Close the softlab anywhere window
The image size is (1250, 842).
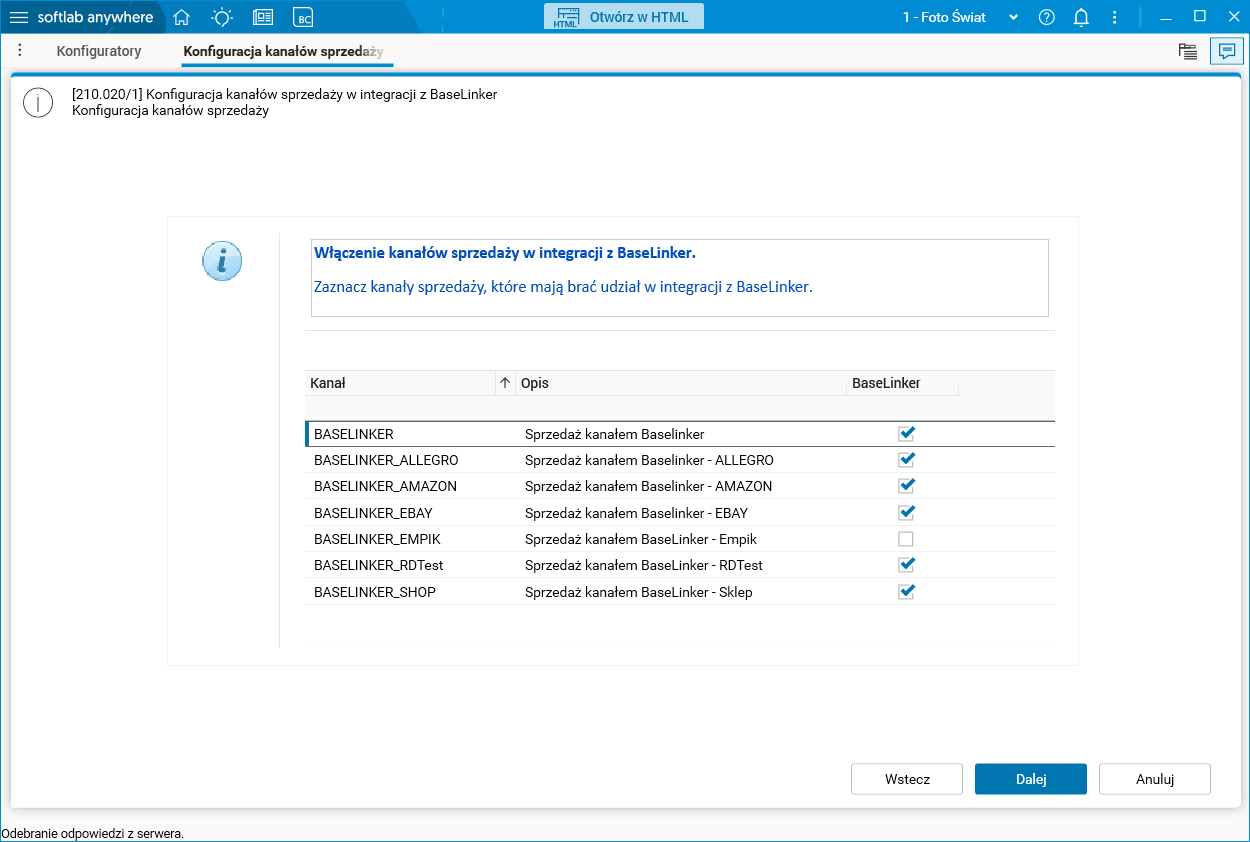1232,17
